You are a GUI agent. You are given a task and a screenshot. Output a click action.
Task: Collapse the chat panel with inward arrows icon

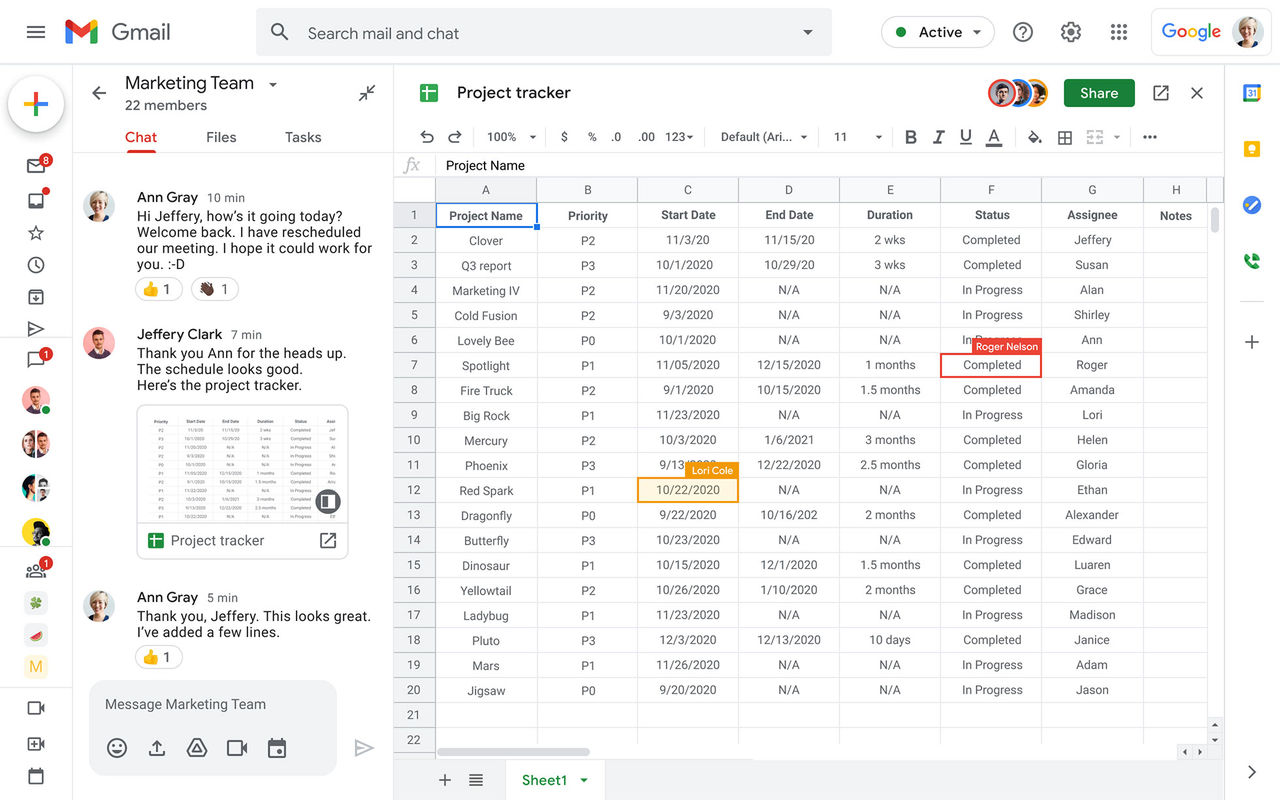tap(367, 93)
